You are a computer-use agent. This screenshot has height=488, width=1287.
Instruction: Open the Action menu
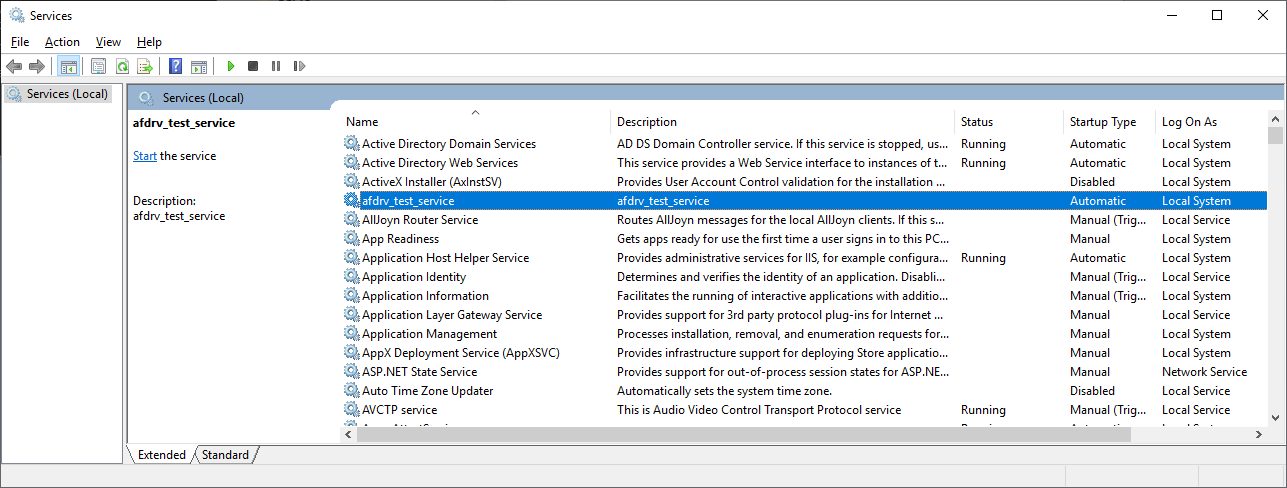coord(62,42)
